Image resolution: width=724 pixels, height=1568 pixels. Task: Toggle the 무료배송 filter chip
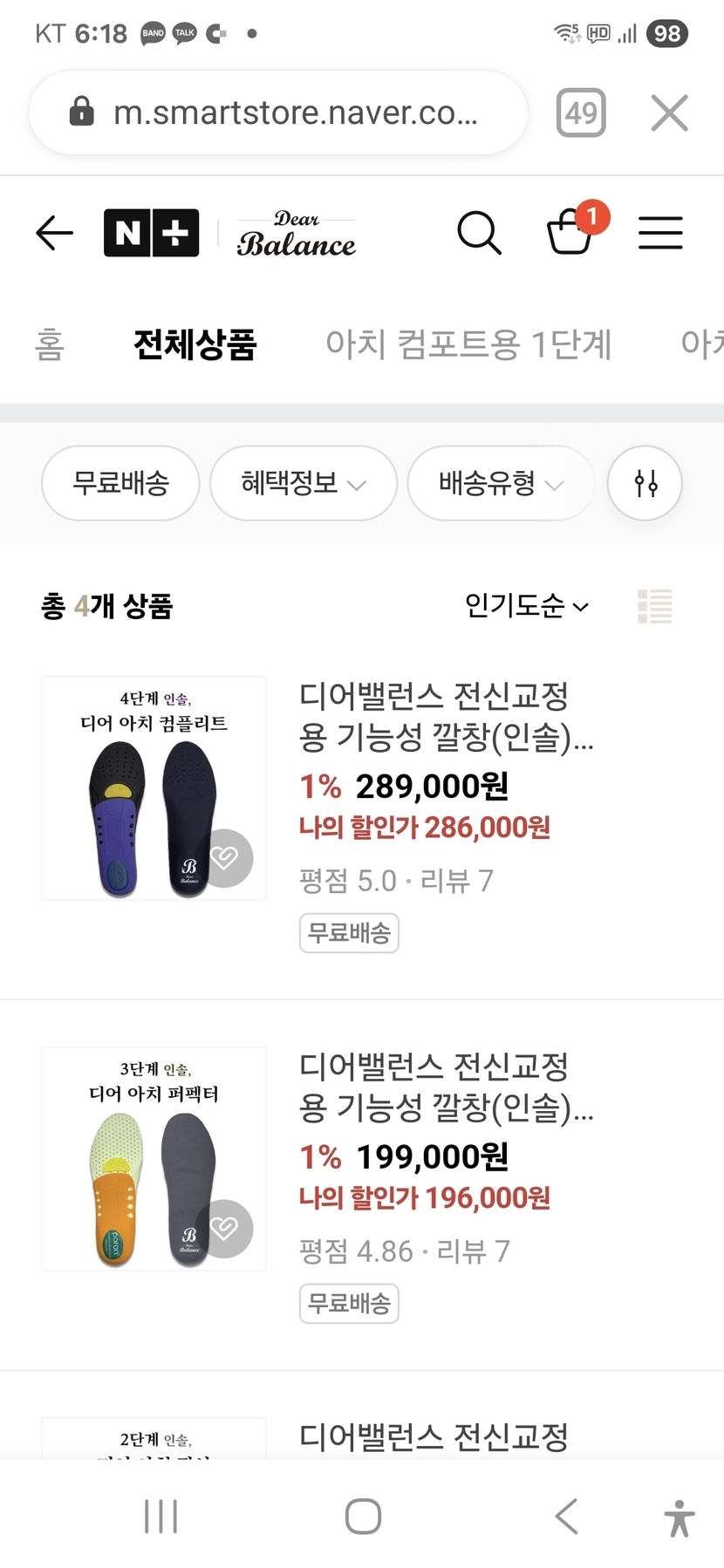coord(120,483)
